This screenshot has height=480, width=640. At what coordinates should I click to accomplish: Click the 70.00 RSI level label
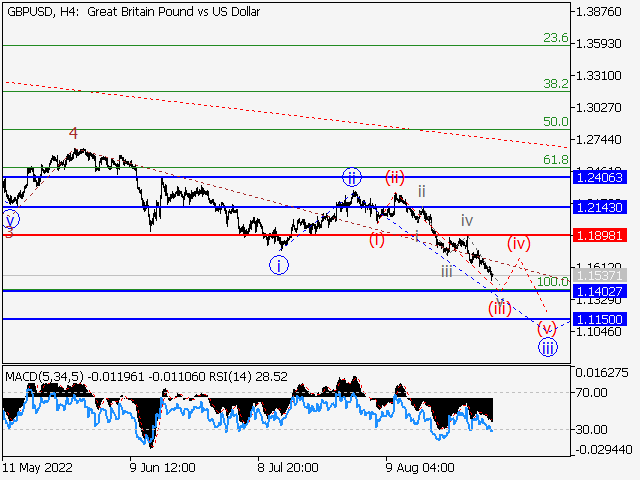click(591, 393)
